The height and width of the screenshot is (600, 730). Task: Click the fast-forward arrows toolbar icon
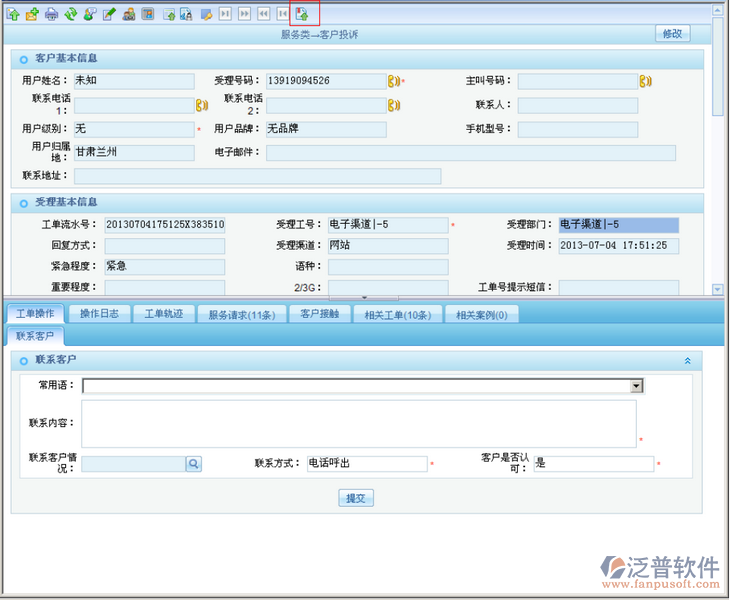point(245,14)
